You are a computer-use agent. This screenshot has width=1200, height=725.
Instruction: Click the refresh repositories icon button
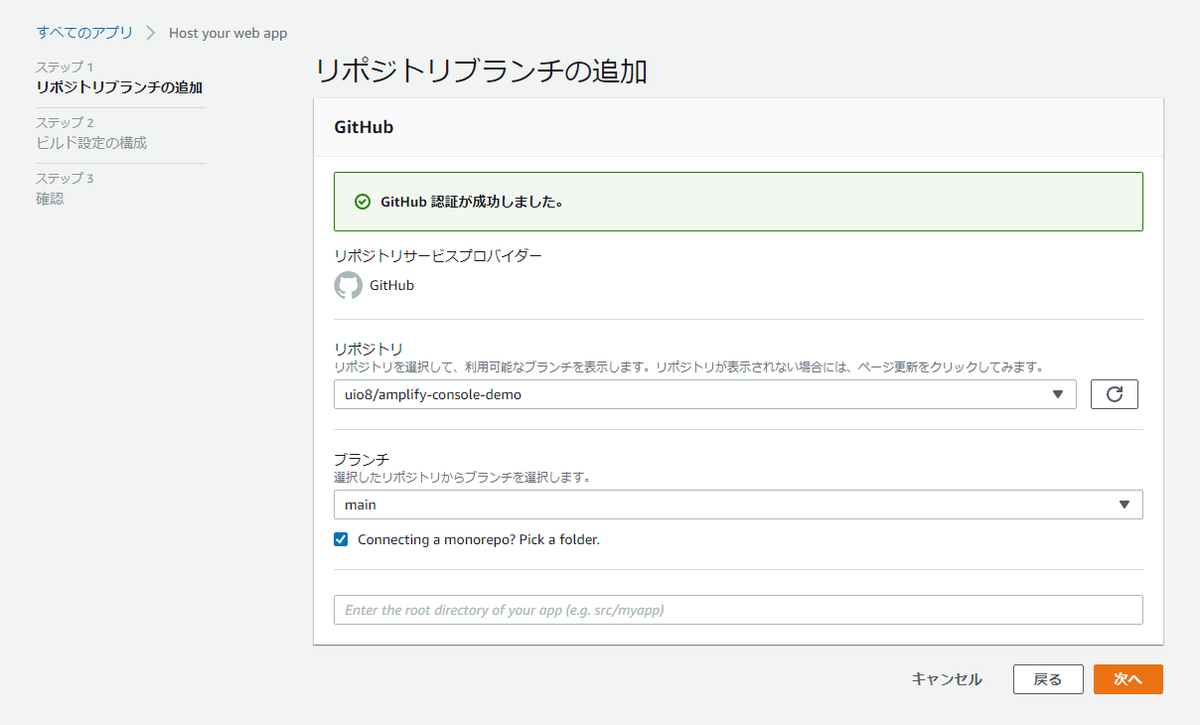(1114, 394)
